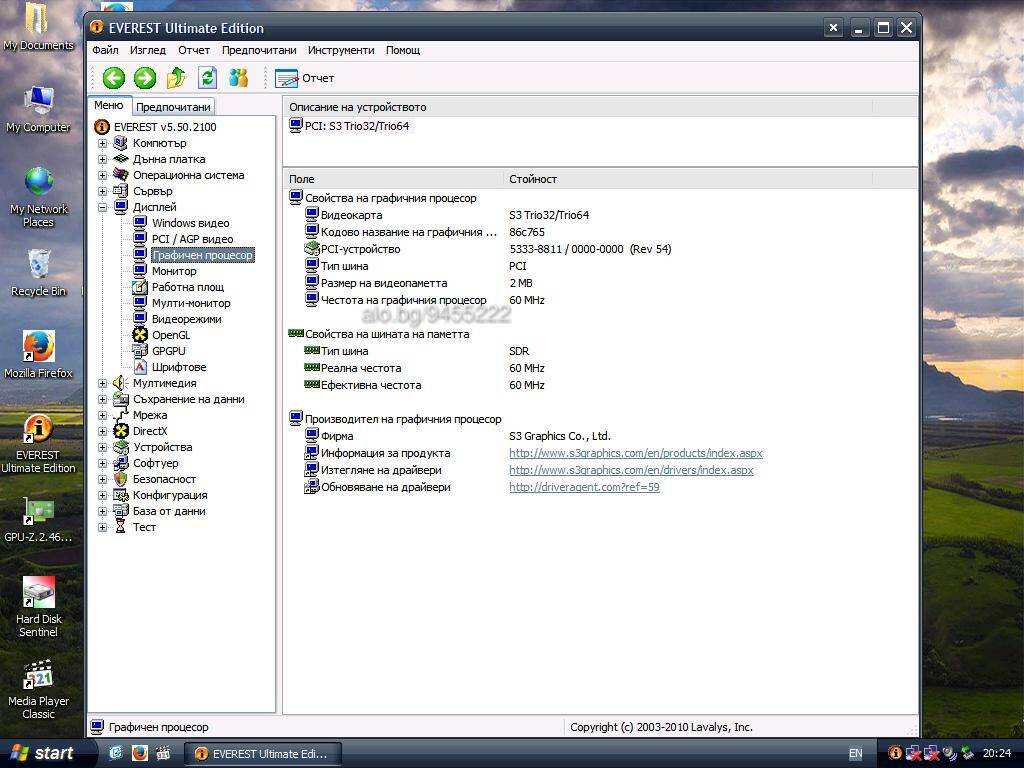Select PCI / AGP видео tree item
This screenshot has height=768, width=1024.
192,239
